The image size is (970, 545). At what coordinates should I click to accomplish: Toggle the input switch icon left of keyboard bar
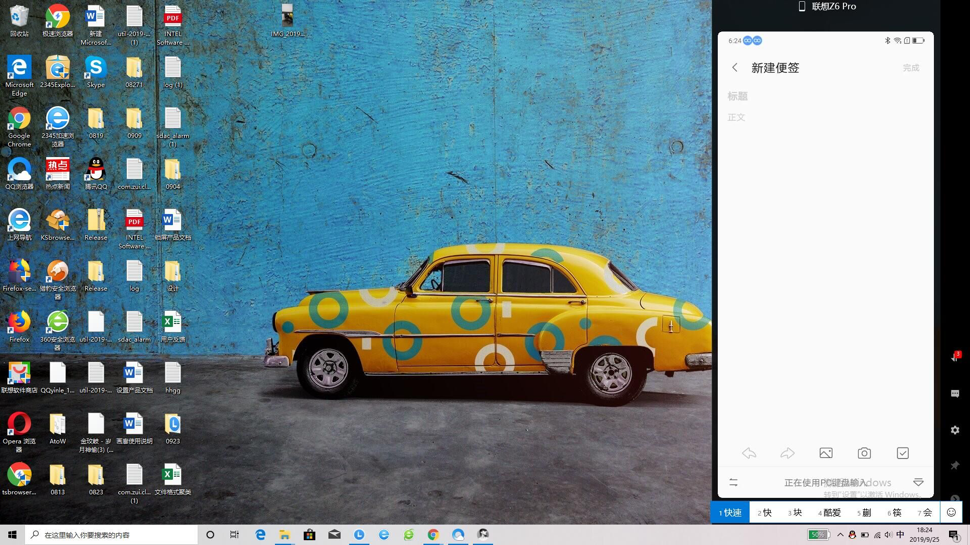[733, 483]
